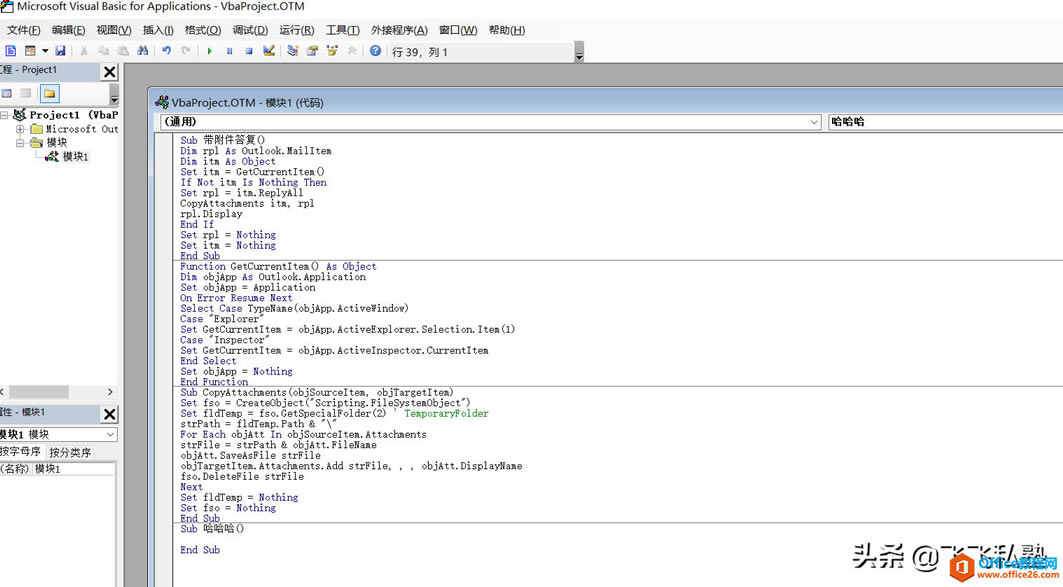Expand the Microsoft Outlook objects folder

(20, 129)
